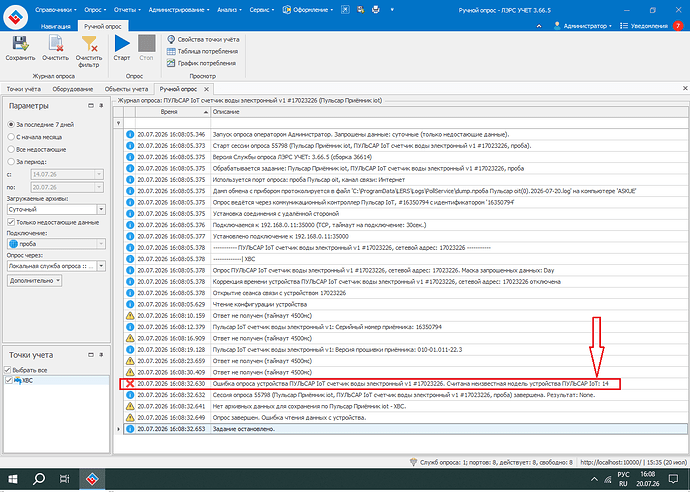690x492 pixels.
Task: Open Task View on the taskbar
Action: tap(65, 479)
